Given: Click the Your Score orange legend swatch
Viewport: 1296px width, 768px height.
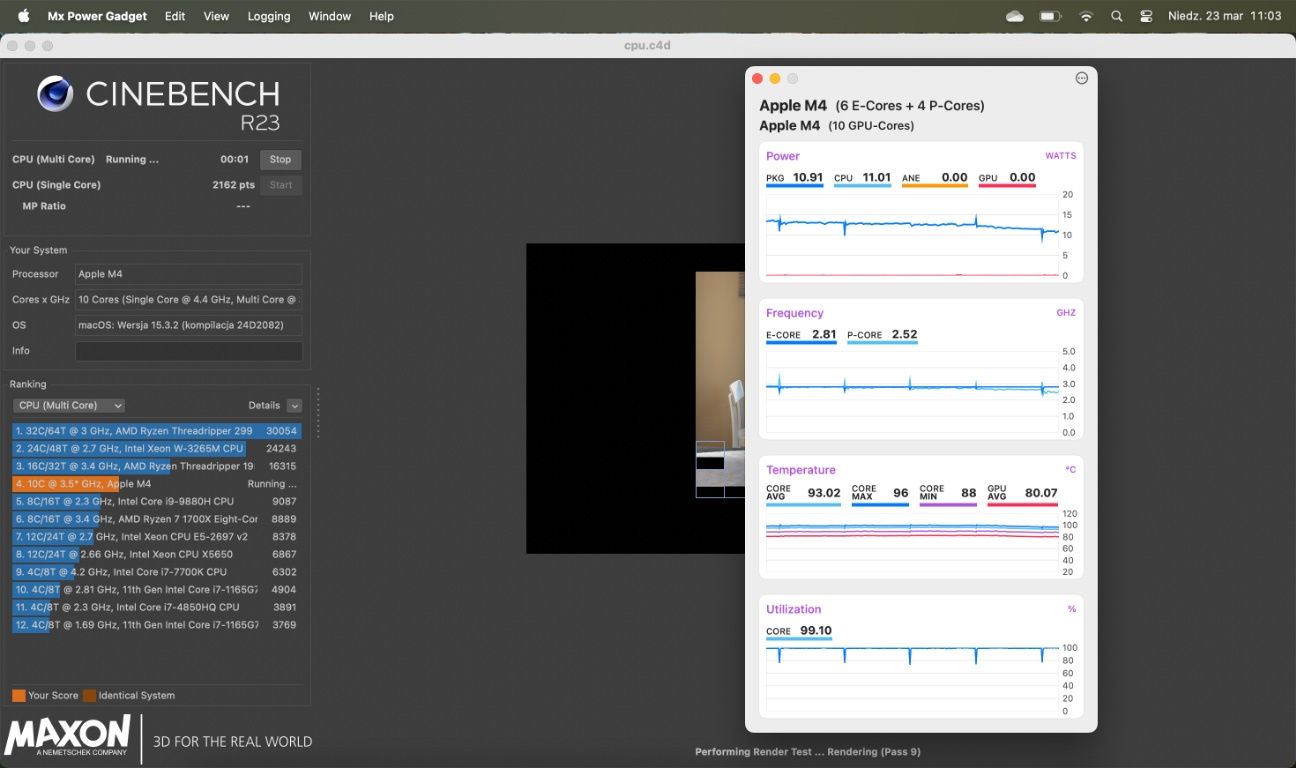Looking at the screenshot, I should 19,695.
